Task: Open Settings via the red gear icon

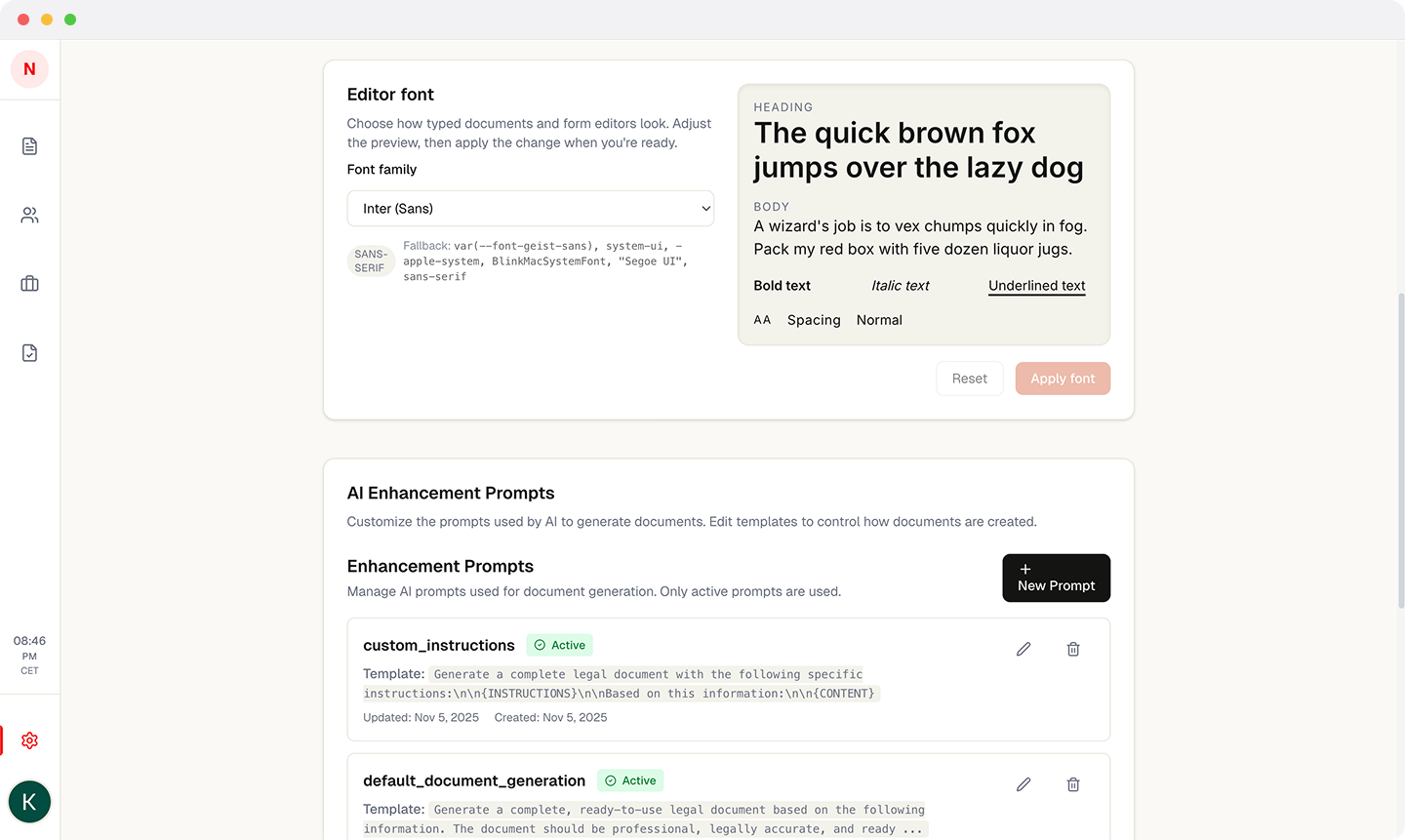Action: [x=29, y=740]
